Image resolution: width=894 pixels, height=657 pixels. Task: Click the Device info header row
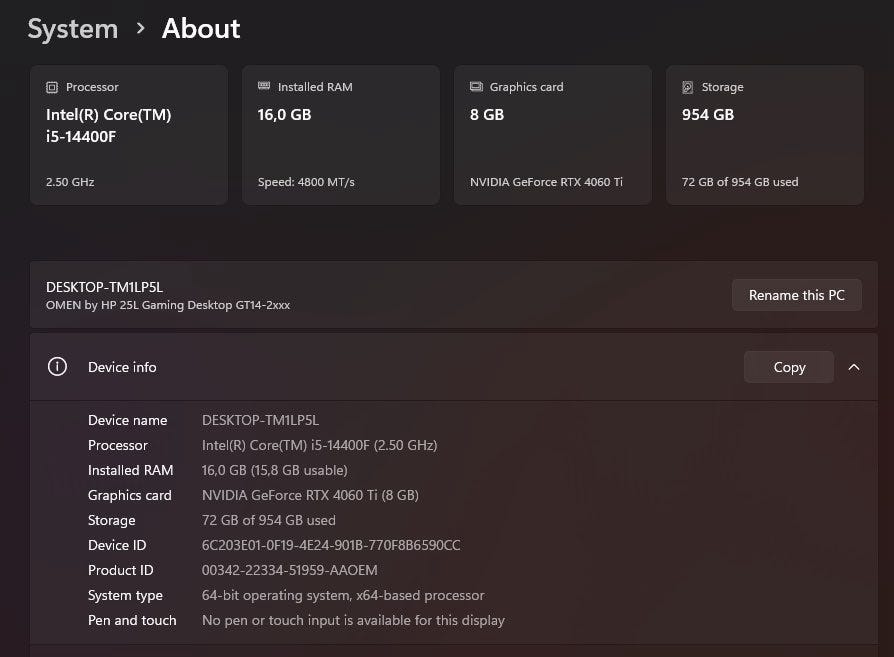[x=400, y=367]
